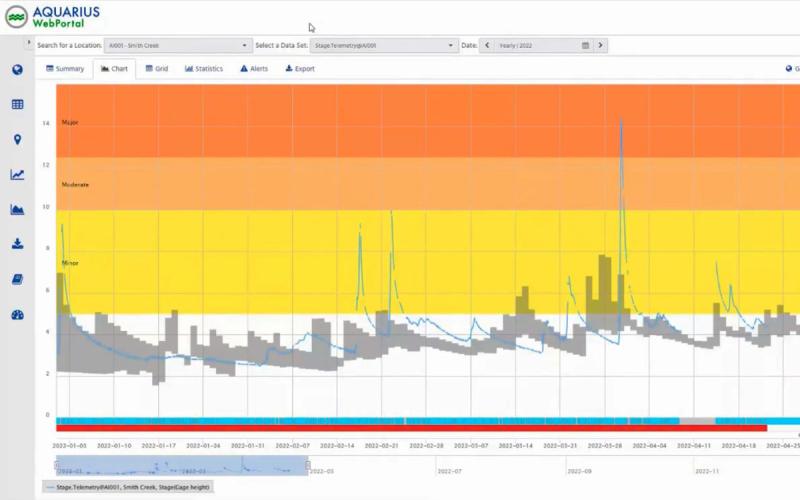800x500 pixels.
Task: Click the Major flood threshold label
Action: [70, 122]
